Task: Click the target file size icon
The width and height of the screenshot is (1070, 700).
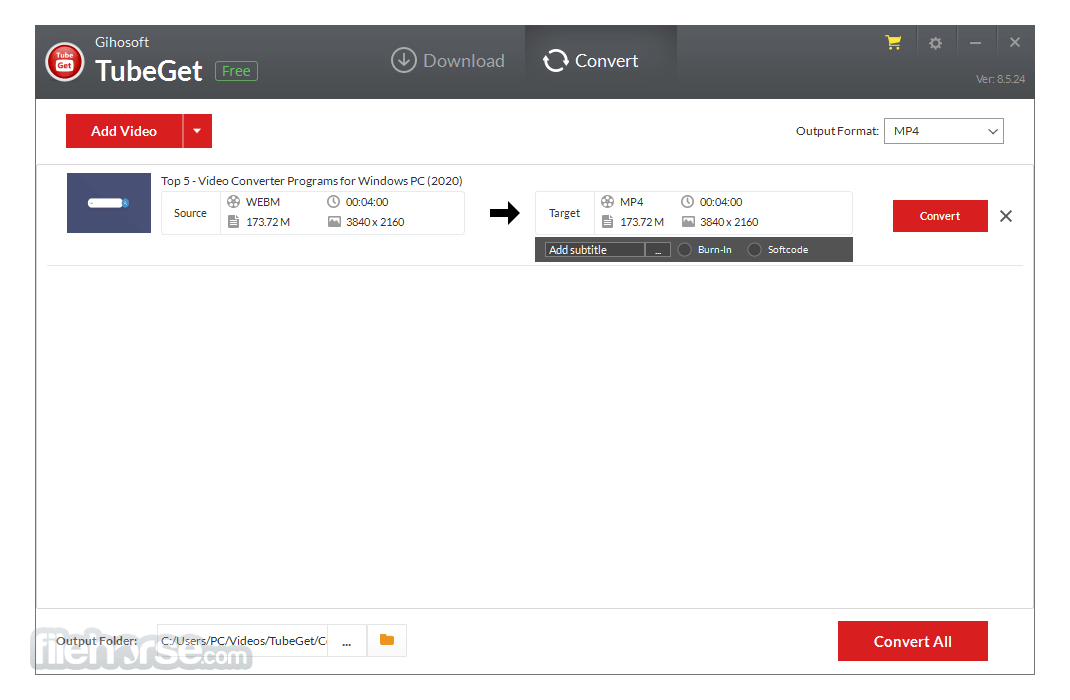Action: [607, 222]
